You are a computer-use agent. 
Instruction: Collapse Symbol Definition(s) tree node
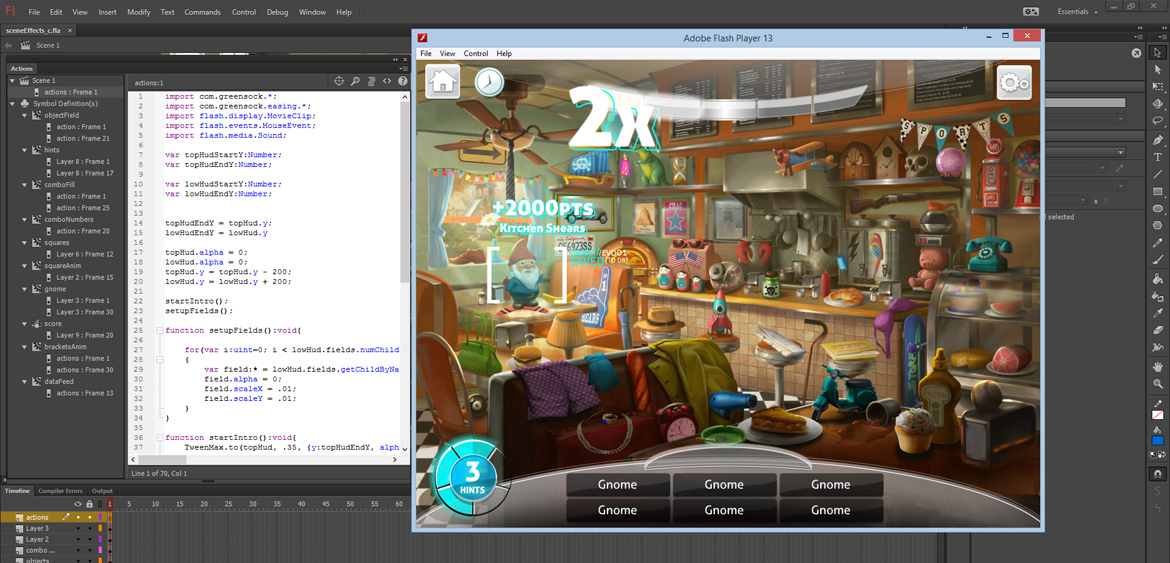tap(13, 104)
